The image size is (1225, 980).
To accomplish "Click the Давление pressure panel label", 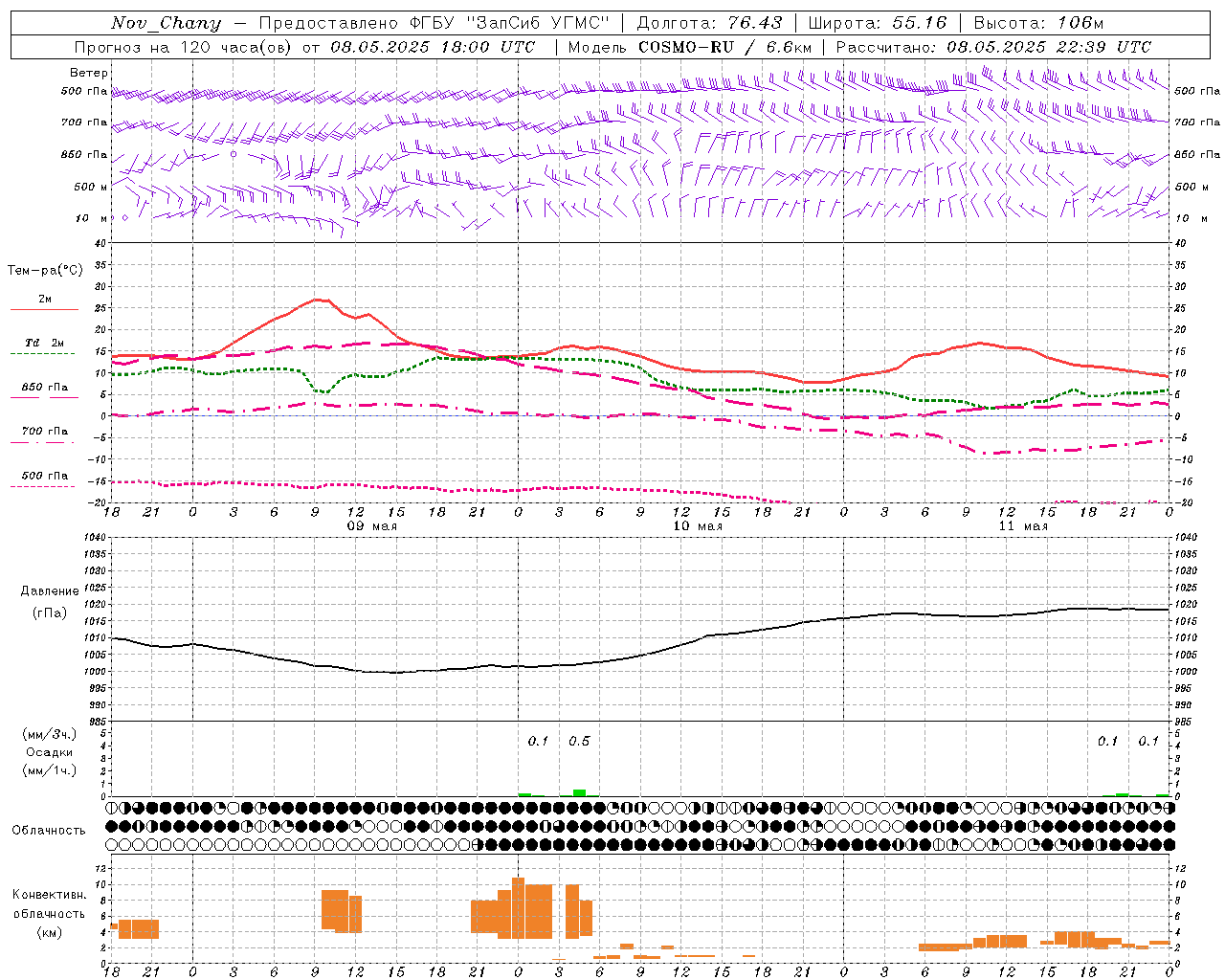I will point(50,591).
